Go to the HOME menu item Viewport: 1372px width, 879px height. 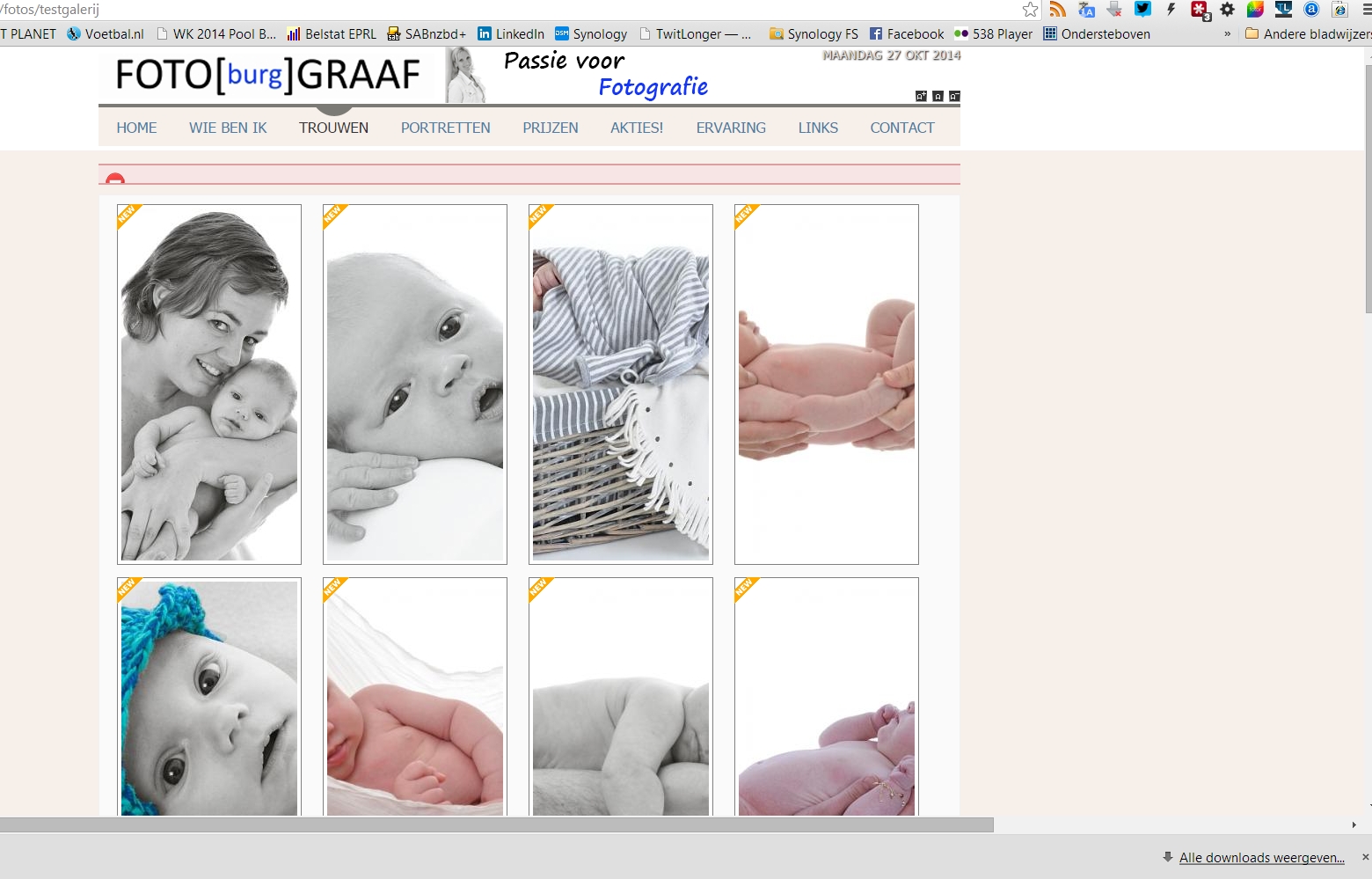tap(136, 128)
